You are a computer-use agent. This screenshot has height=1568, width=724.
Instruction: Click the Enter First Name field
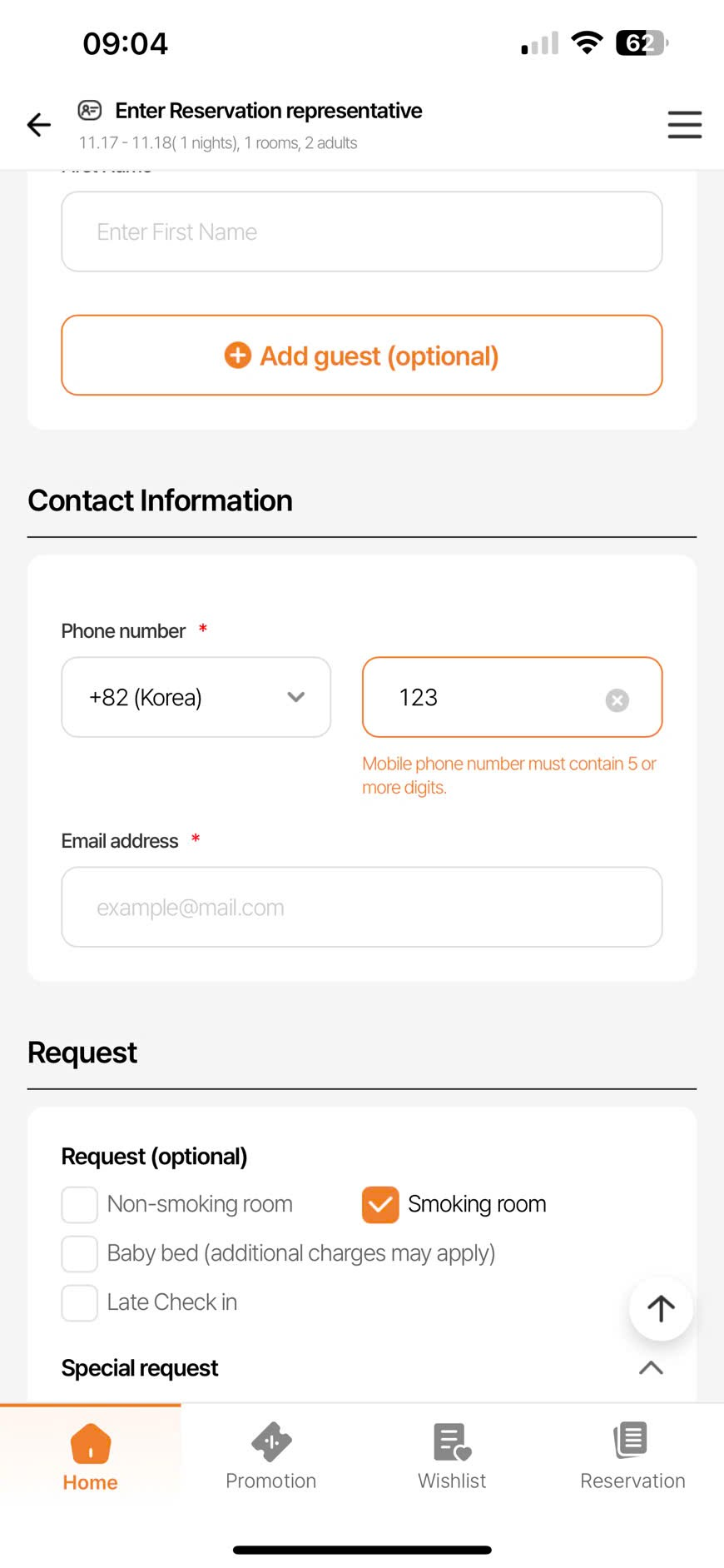pyautogui.click(x=362, y=232)
